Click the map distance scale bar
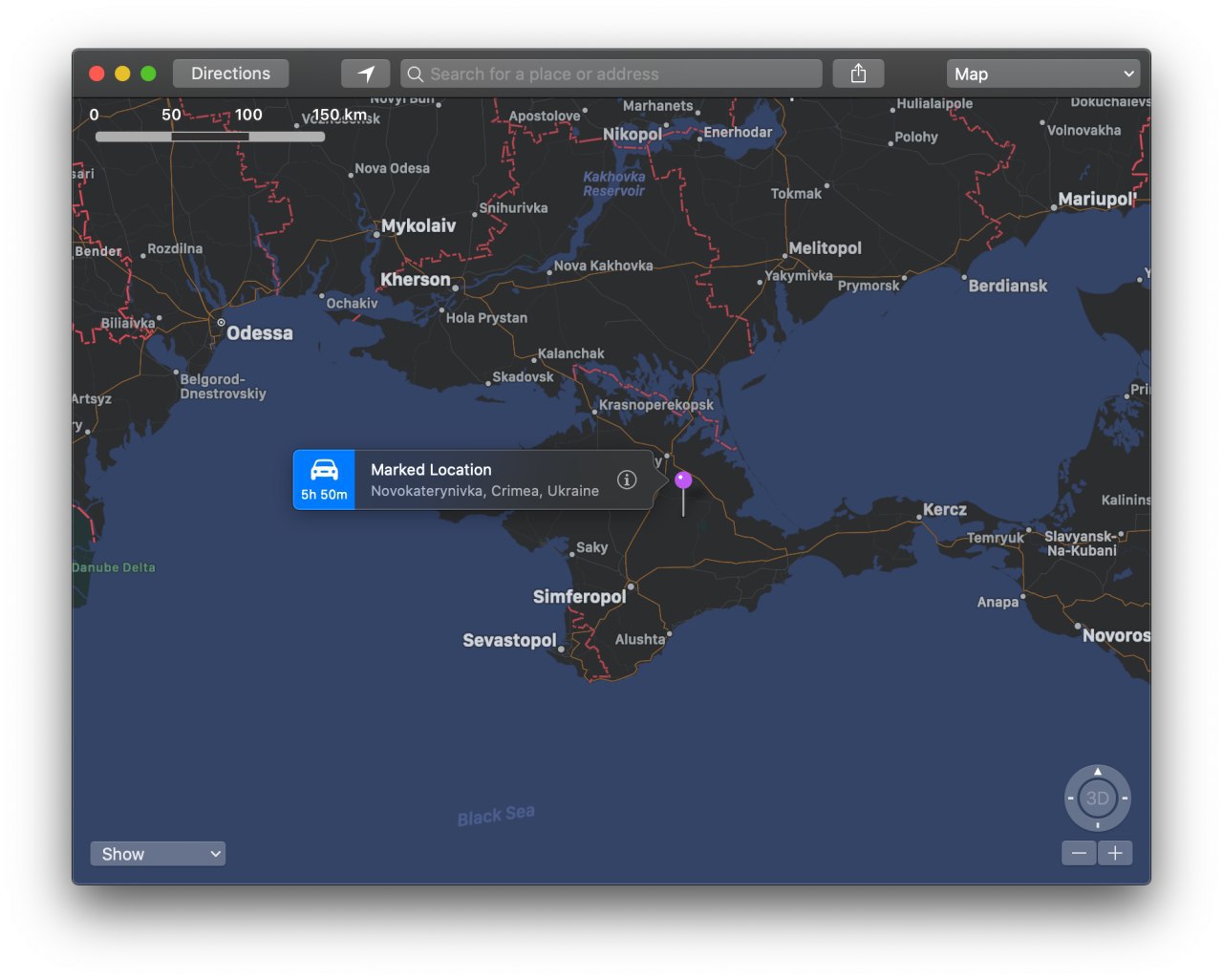Viewport: 1223px width, 980px height. coord(210,137)
